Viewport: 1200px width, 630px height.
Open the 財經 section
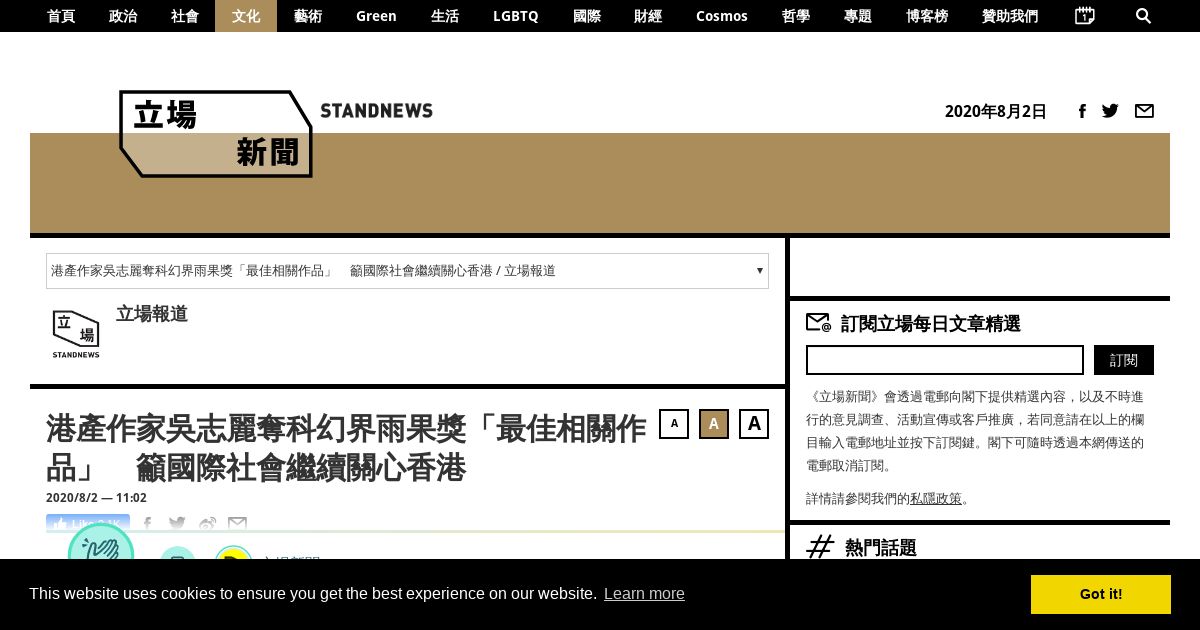pyautogui.click(x=648, y=16)
